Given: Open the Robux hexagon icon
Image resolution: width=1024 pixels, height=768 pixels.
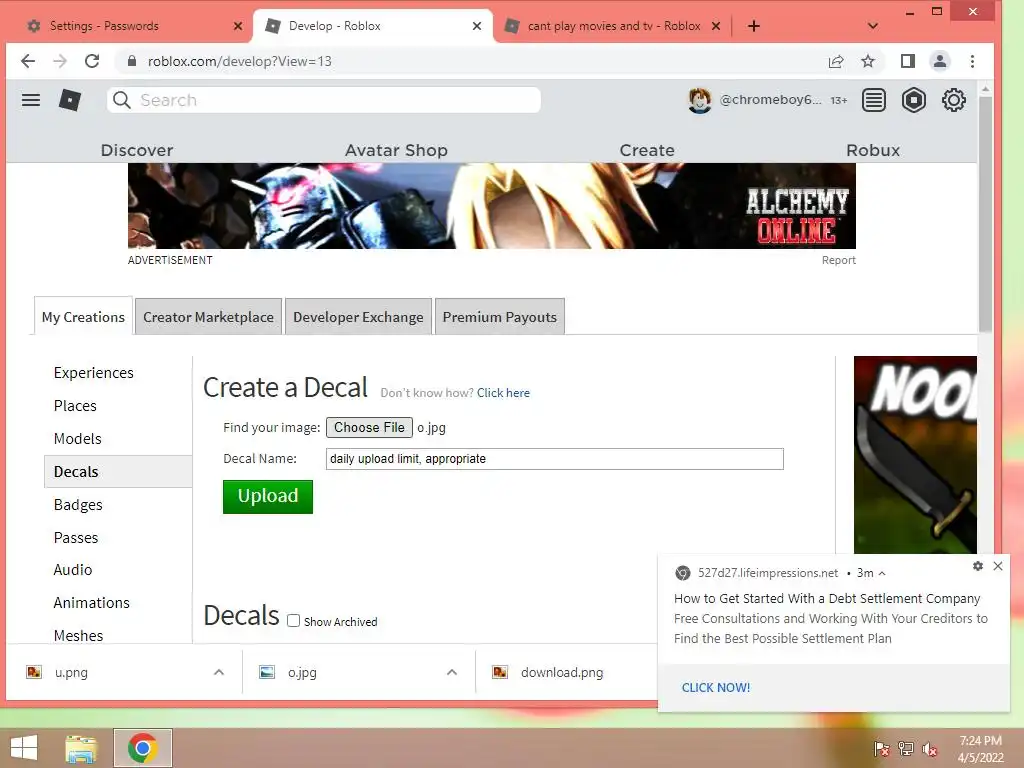Looking at the screenshot, I should [914, 100].
